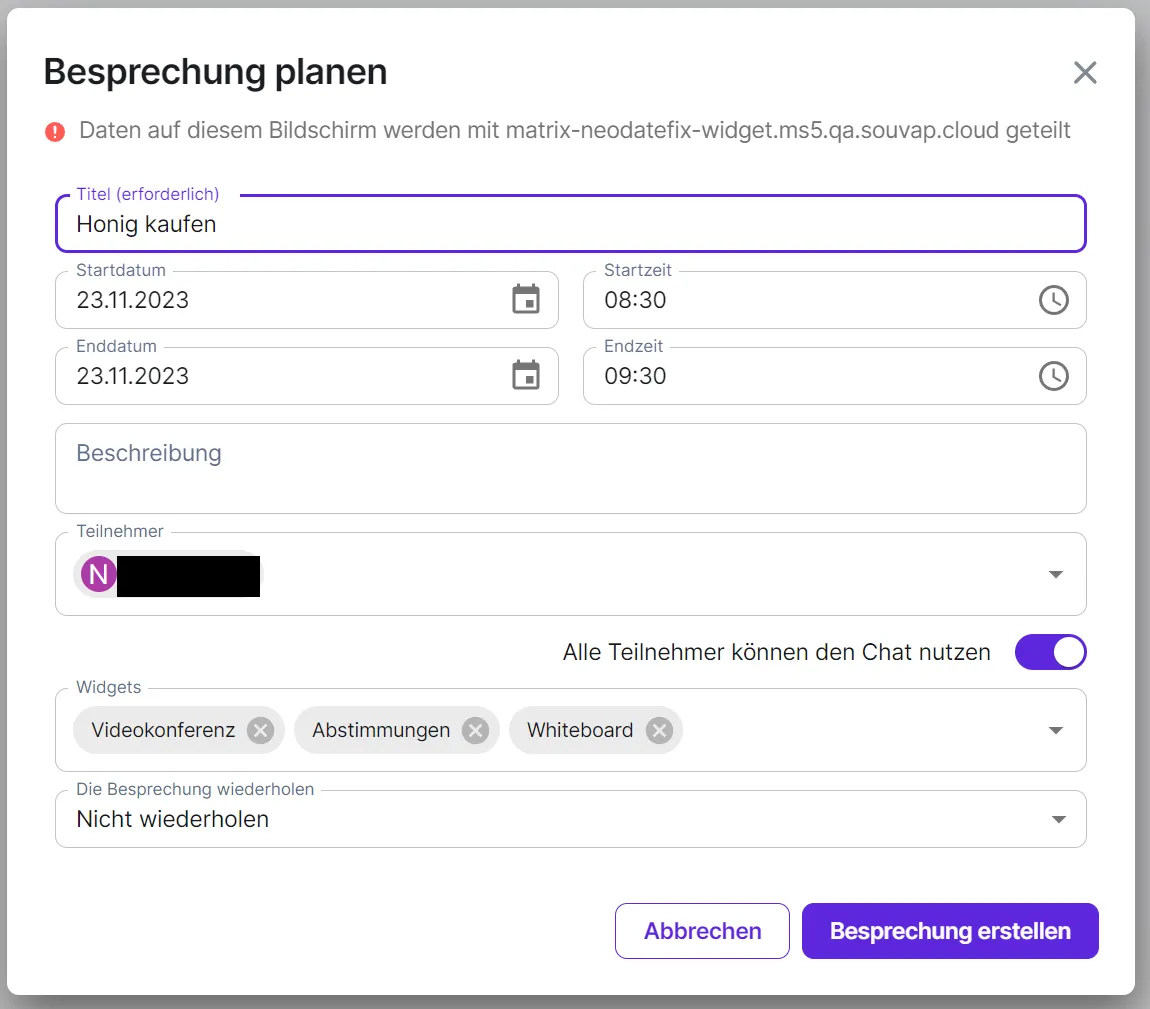Open the calendar picker for Startdatum

pos(525,299)
